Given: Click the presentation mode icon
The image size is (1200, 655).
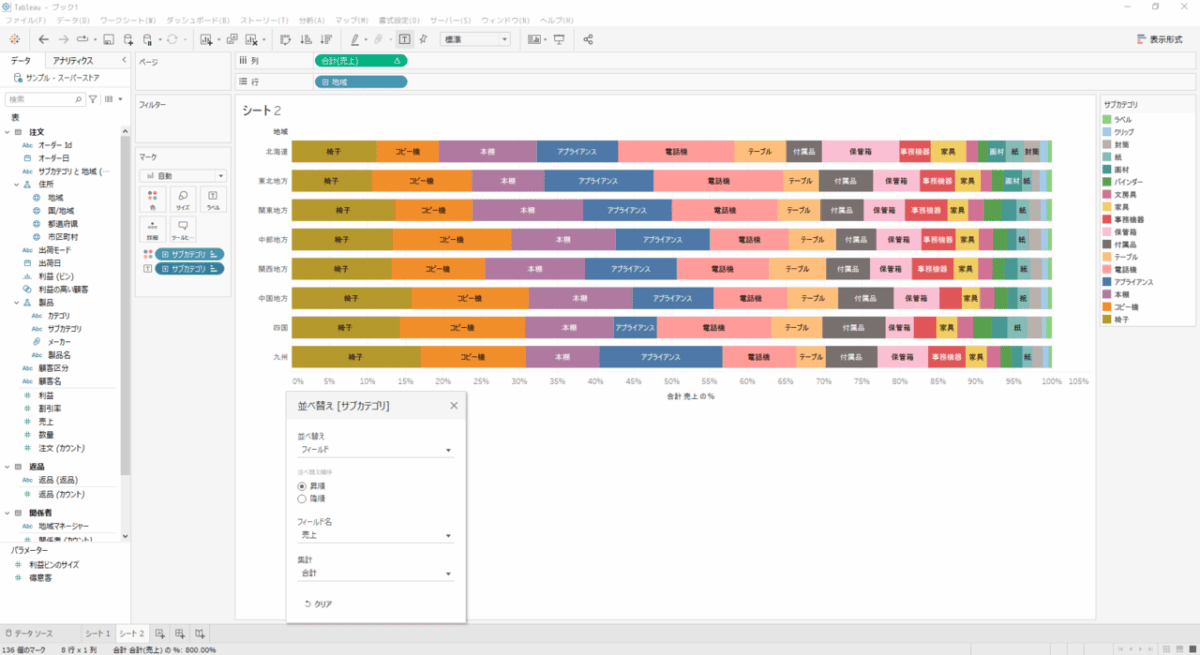Looking at the screenshot, I should click(x=558, y=39).
